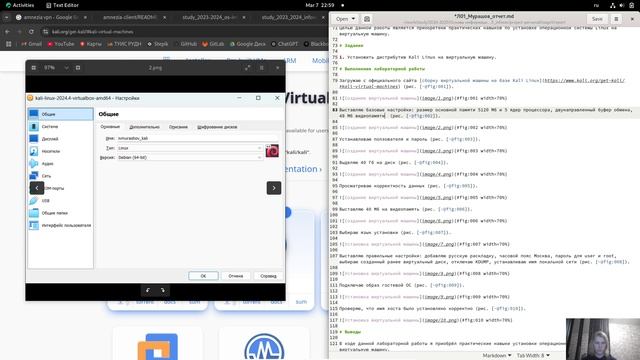The height and width of the screenshot is (360, 640).
Task: Open the clock and calendar showing Mar 7
Action: 320,5
